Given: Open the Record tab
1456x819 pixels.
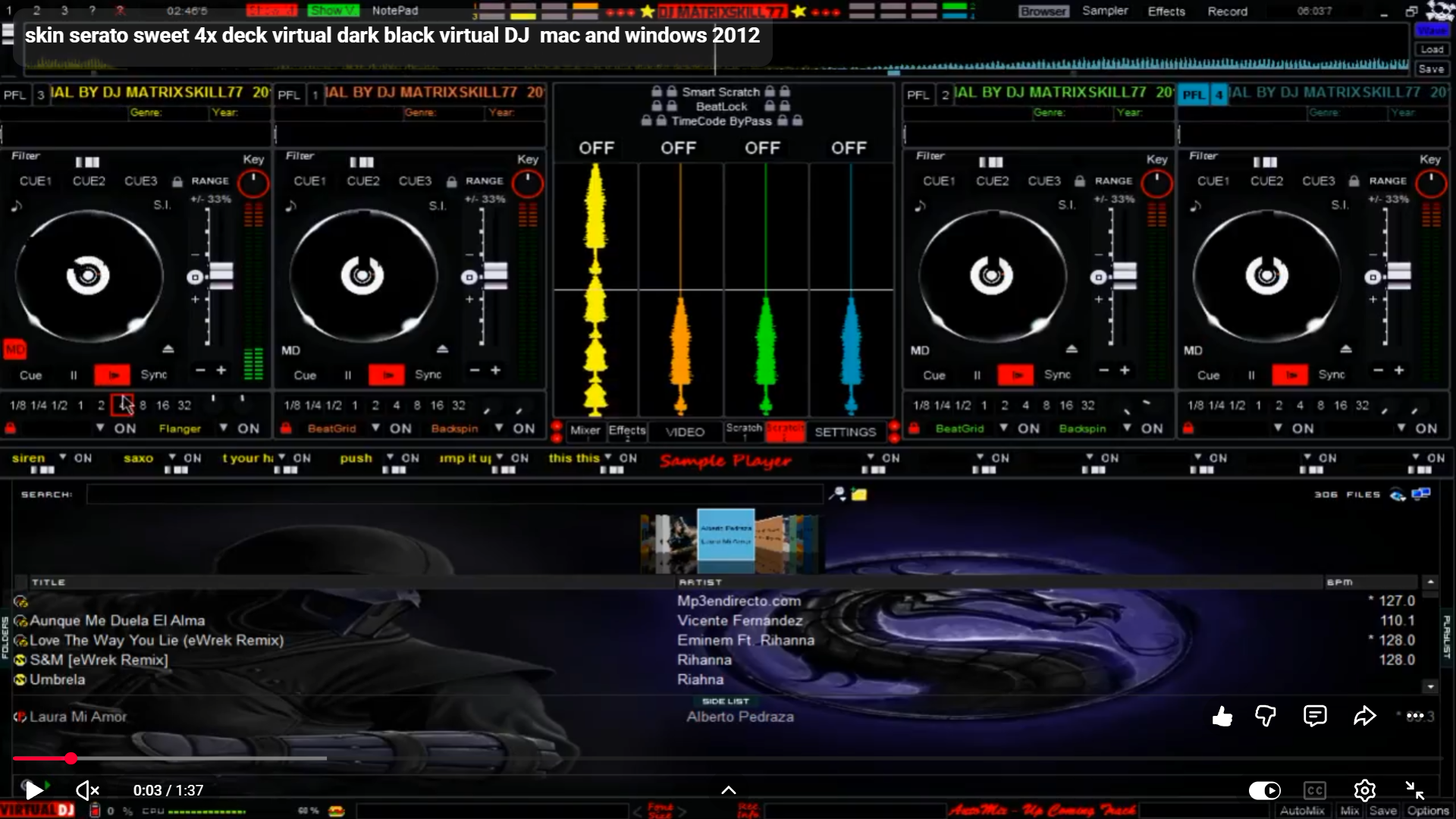Looking at the screenshot, I should pyautogui.click(x=1227, y=11).
